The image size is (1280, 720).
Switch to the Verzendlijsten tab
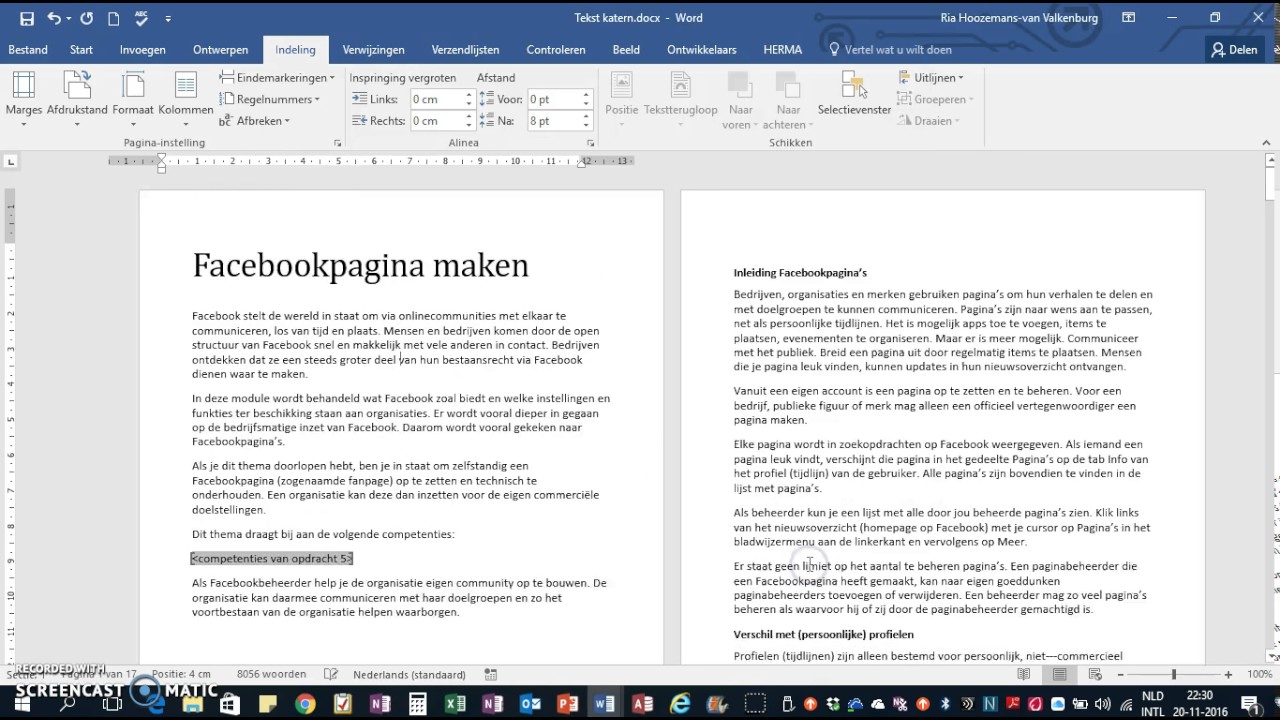(466, 49)
